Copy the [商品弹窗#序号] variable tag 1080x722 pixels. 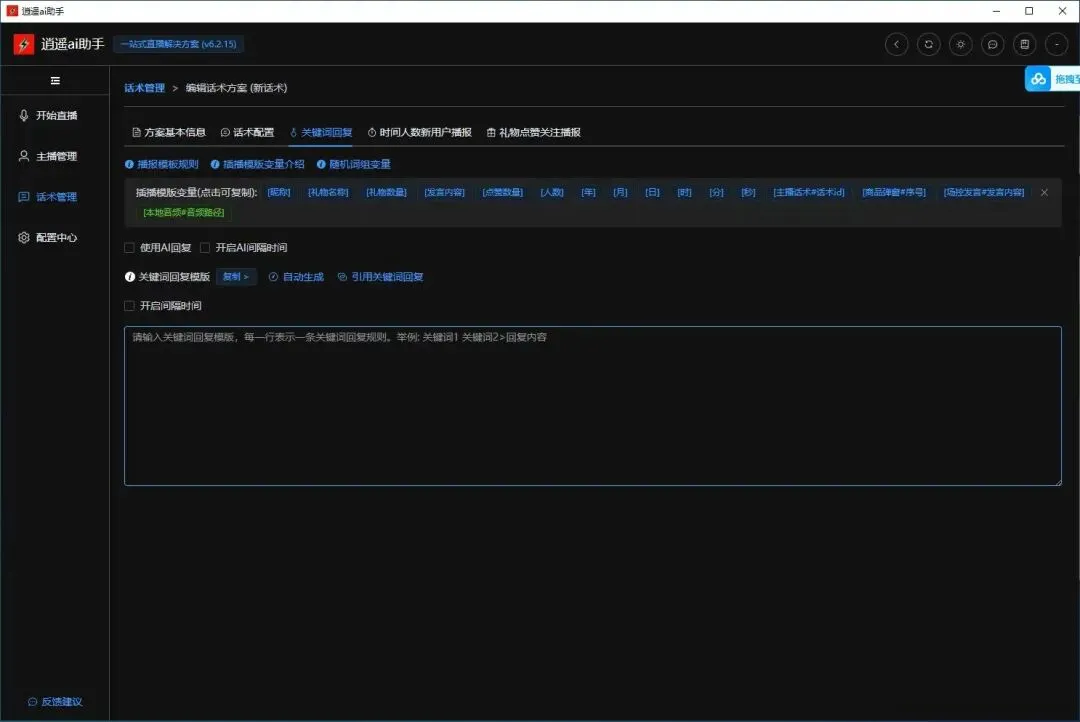(894, 192)
